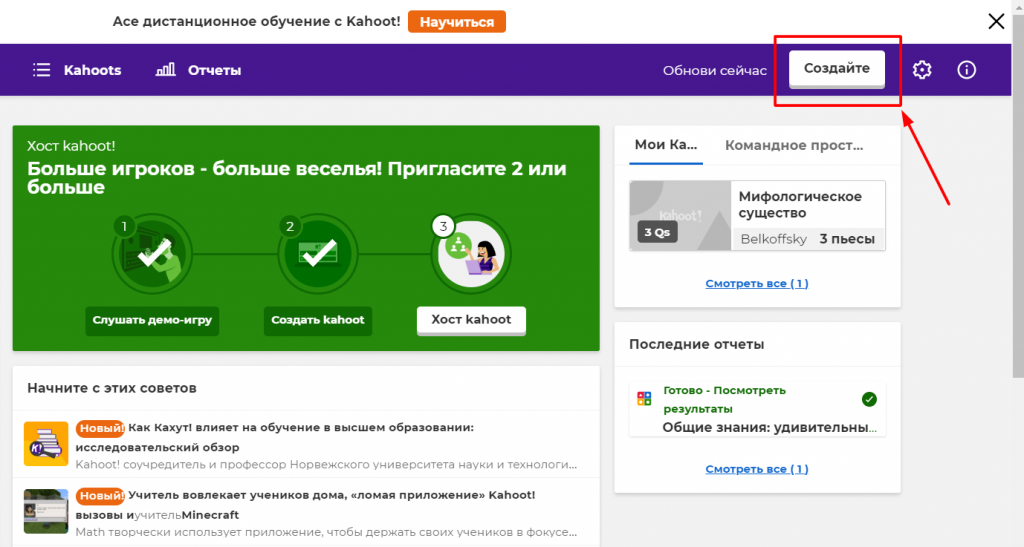Click step 2 create kahoot circle icon
This screenshot has width=1024, height=547.
point(318,254)
